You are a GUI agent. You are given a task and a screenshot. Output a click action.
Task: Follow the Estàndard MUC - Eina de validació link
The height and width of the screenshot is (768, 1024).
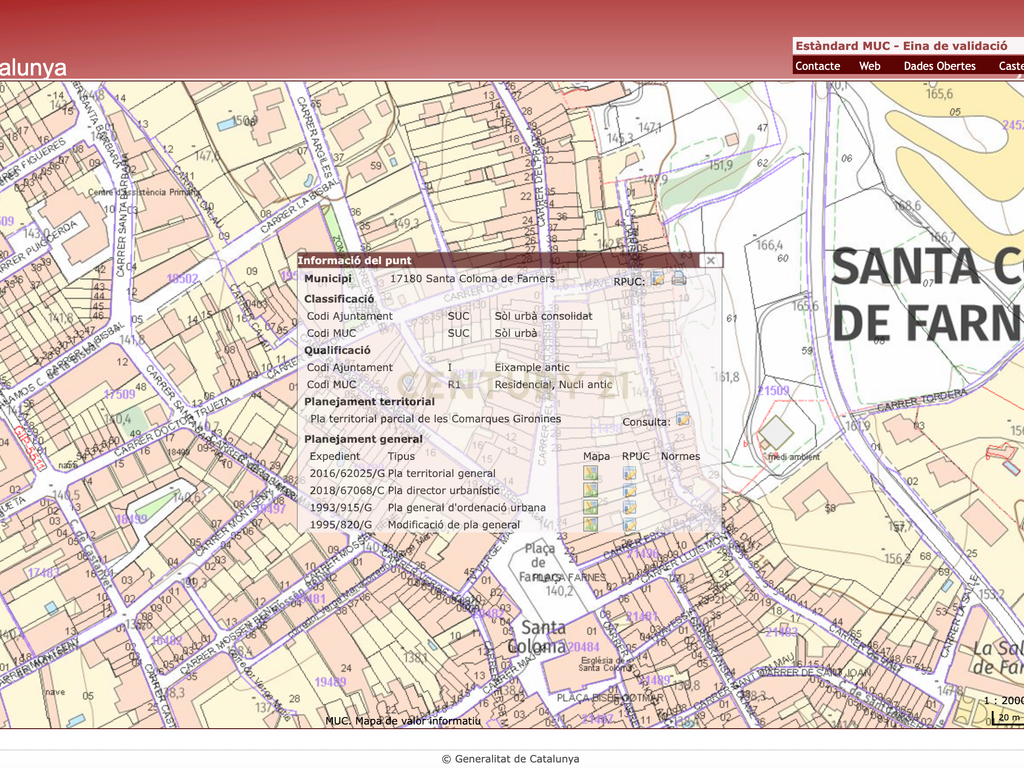click(901, 46)
